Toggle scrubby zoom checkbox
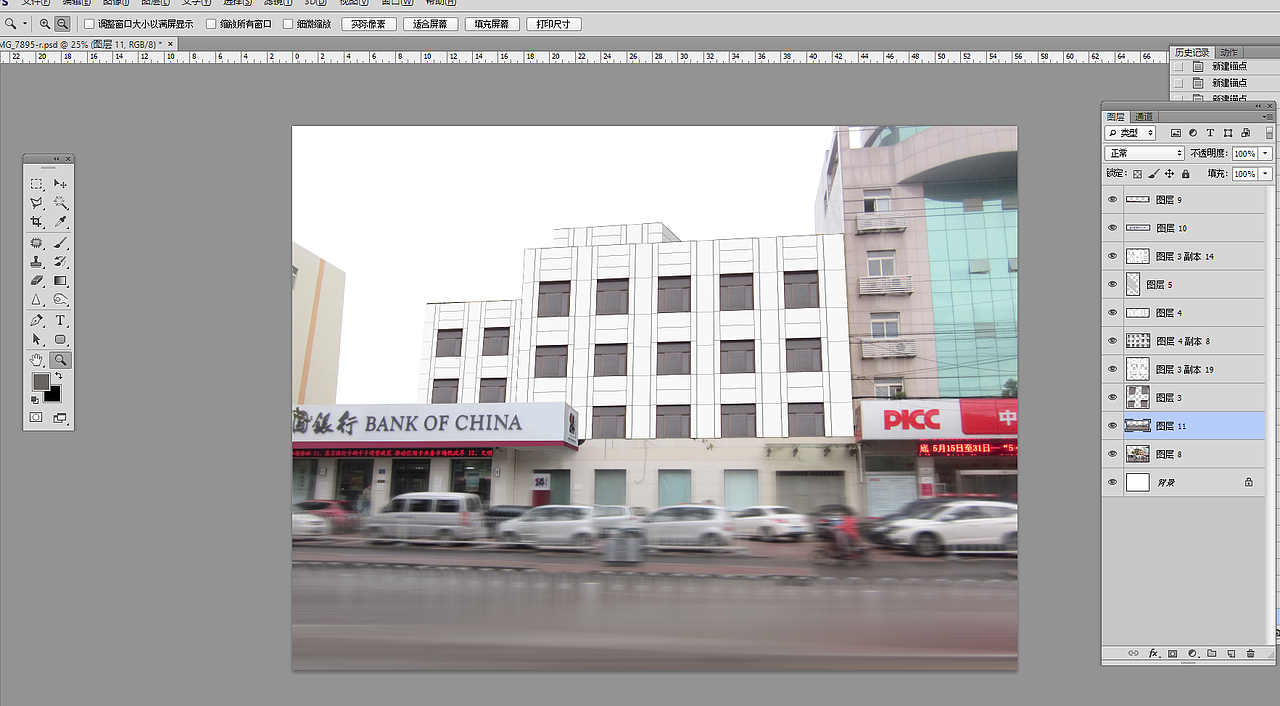 [288, 24]
